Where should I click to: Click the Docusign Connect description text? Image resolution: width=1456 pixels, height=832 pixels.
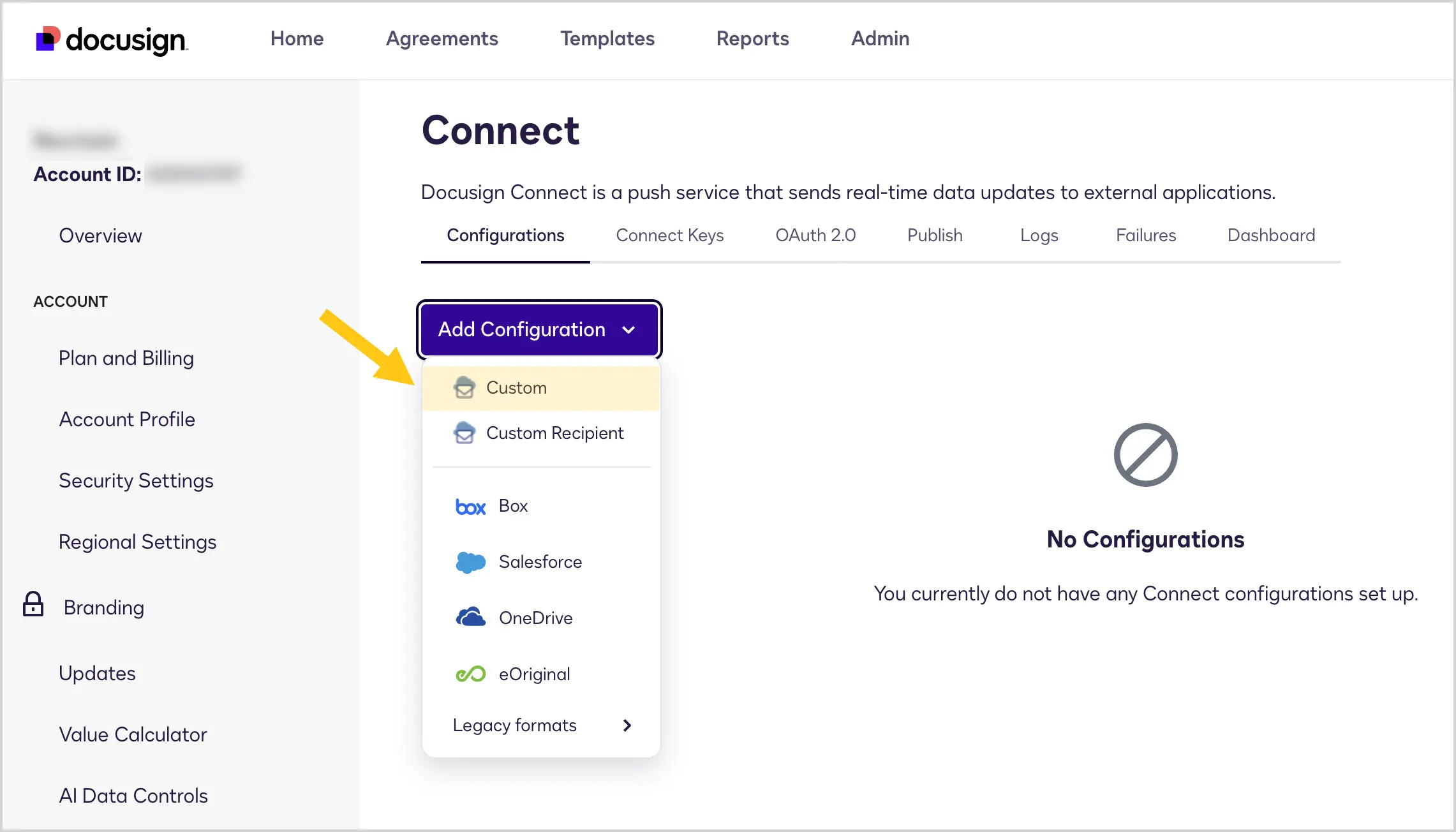849,192
